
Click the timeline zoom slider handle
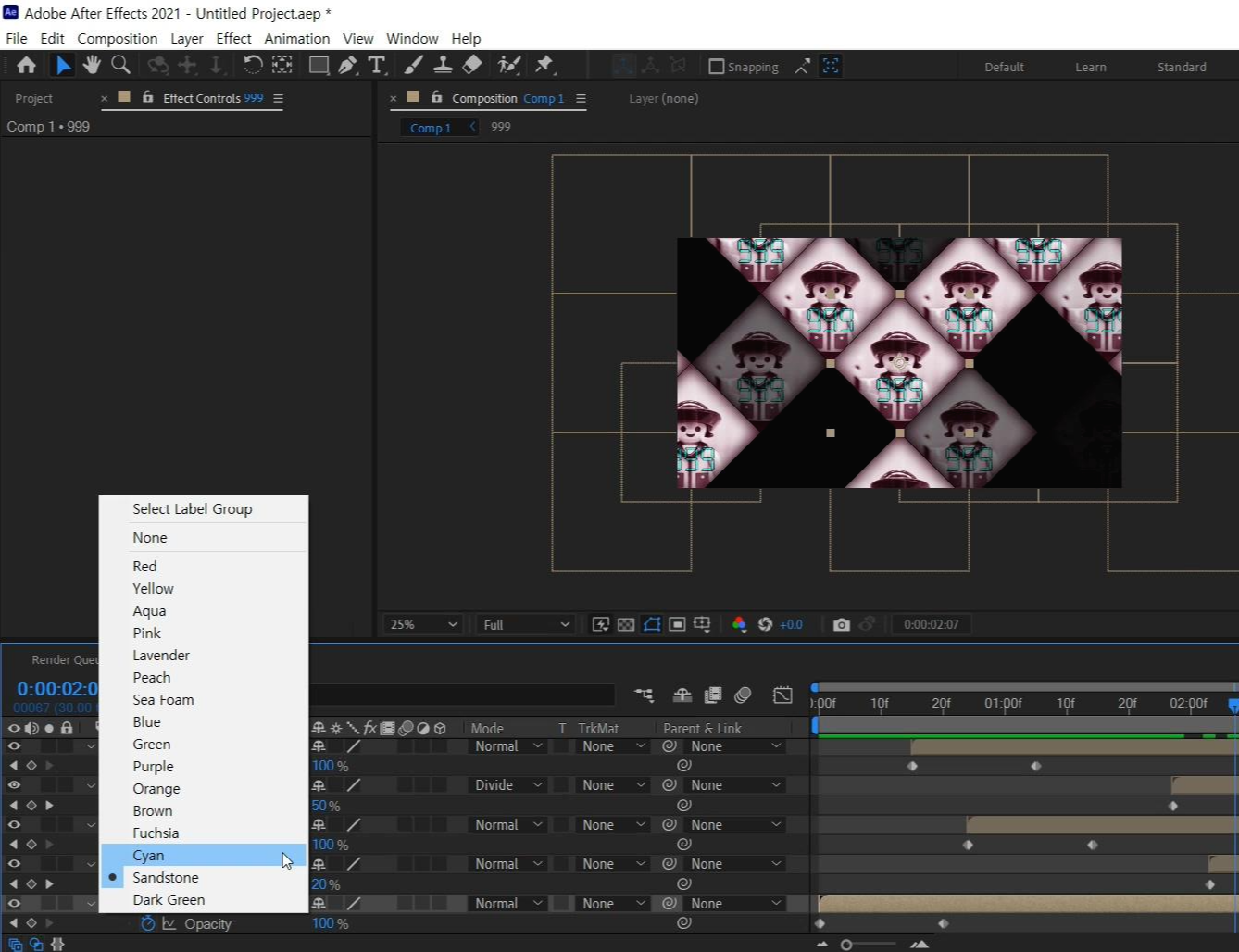pyautogui.click(x=845, y=945)
